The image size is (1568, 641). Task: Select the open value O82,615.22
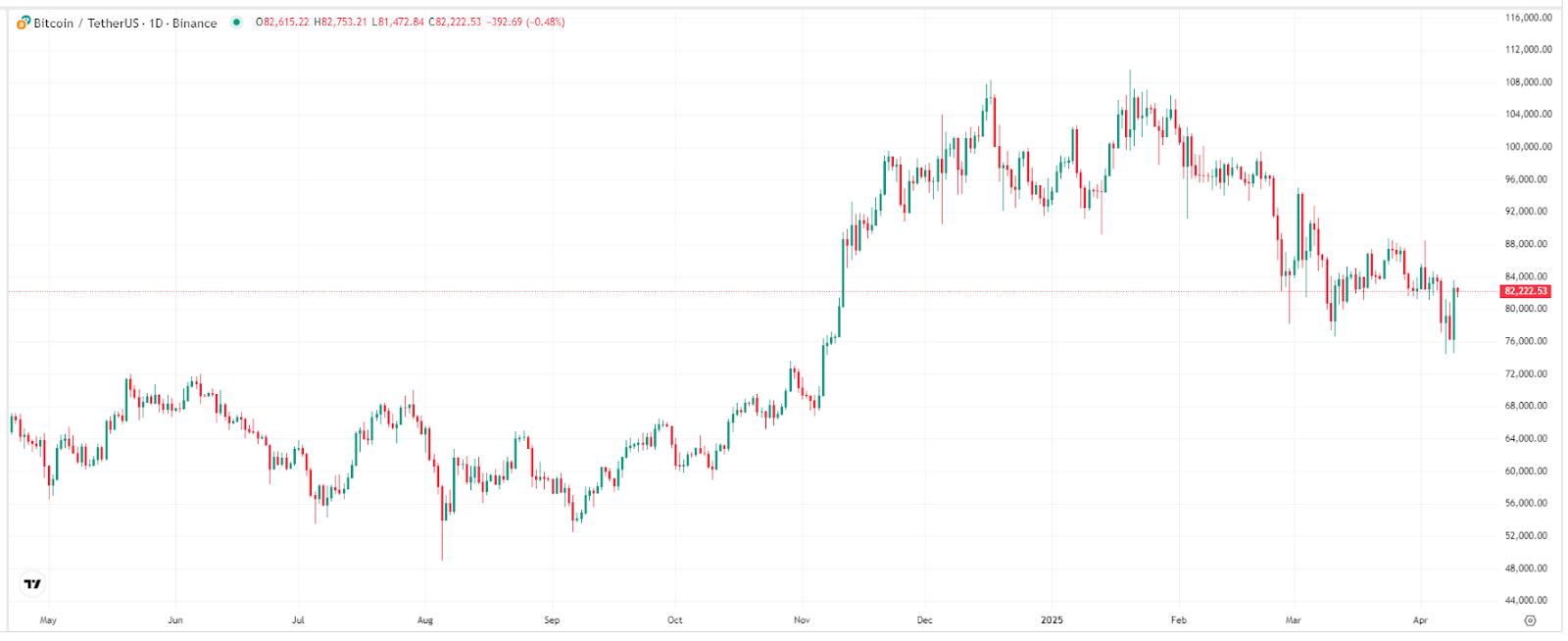281,22
